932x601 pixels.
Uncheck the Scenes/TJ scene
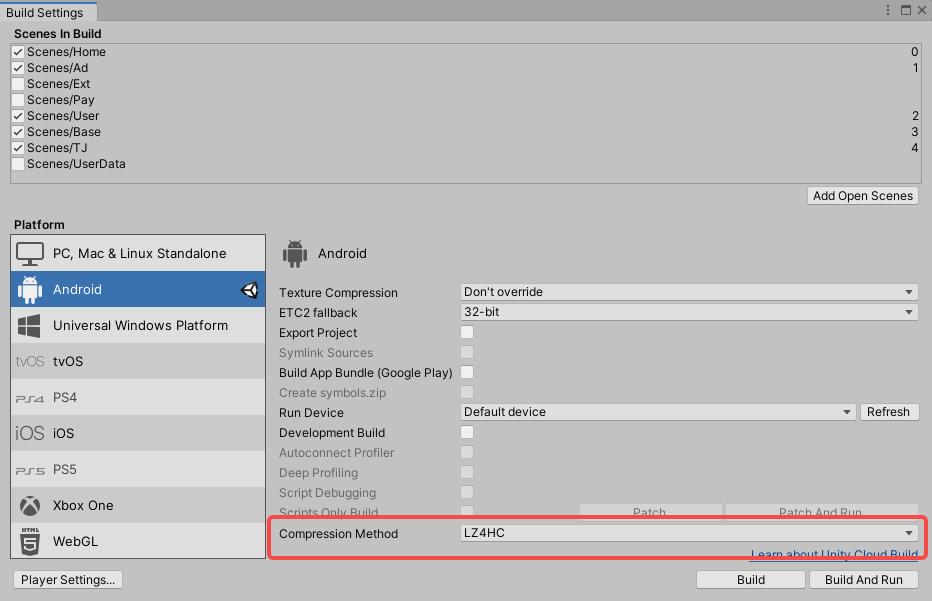[x=18, y=148]
